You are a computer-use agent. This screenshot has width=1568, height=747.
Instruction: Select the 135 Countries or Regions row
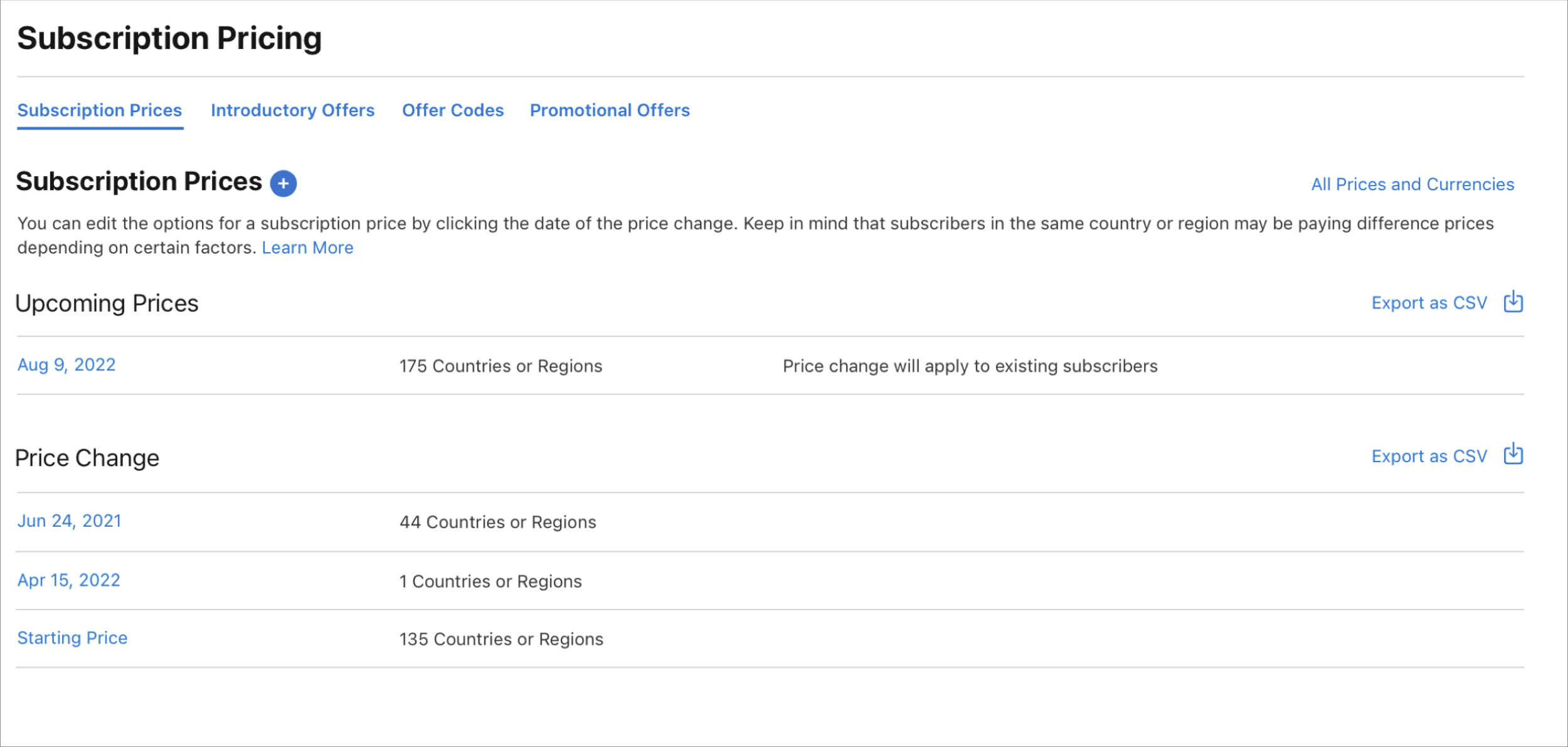coord(500,638)
